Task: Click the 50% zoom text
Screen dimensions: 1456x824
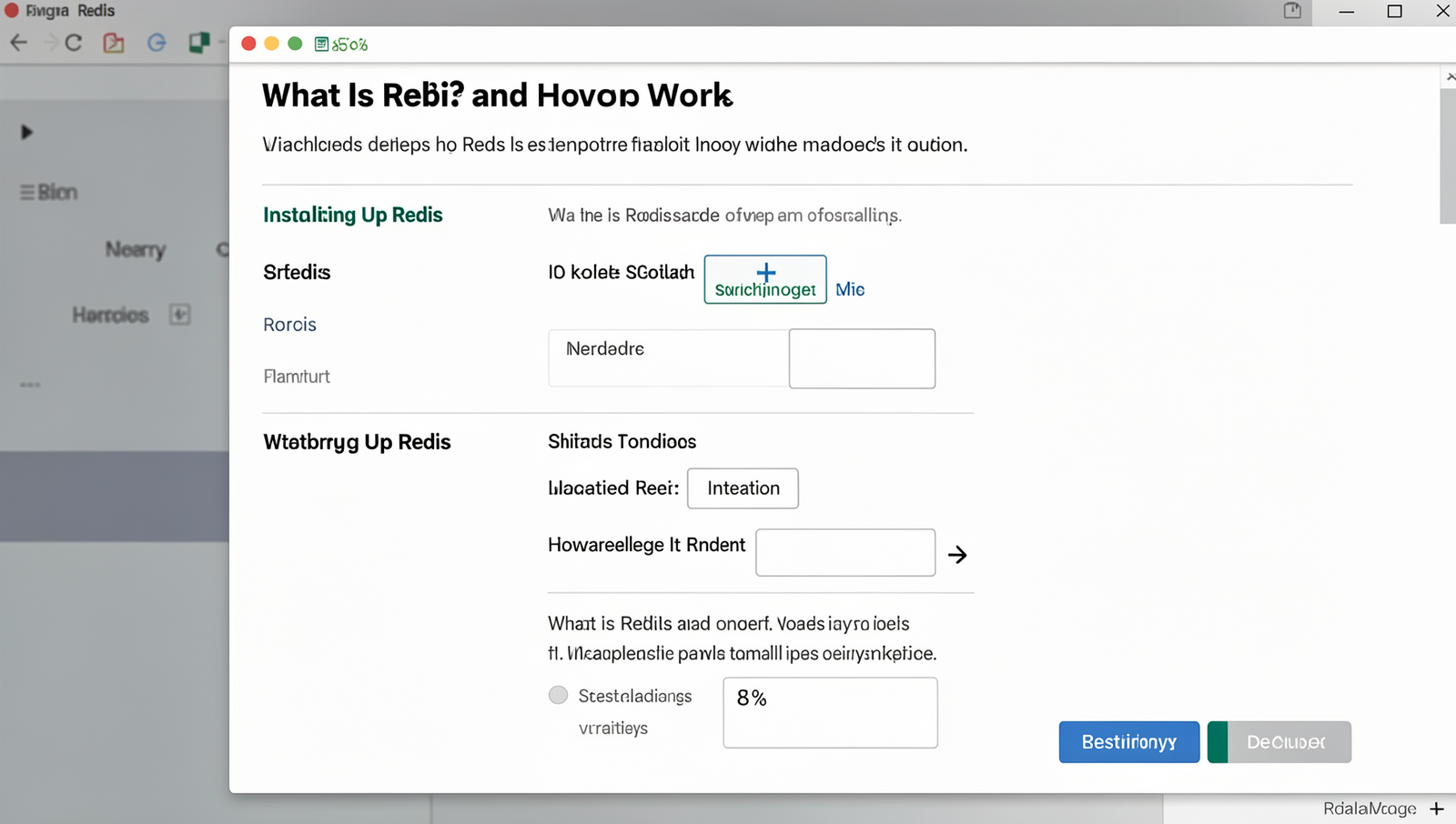Action: click(350, 45)
